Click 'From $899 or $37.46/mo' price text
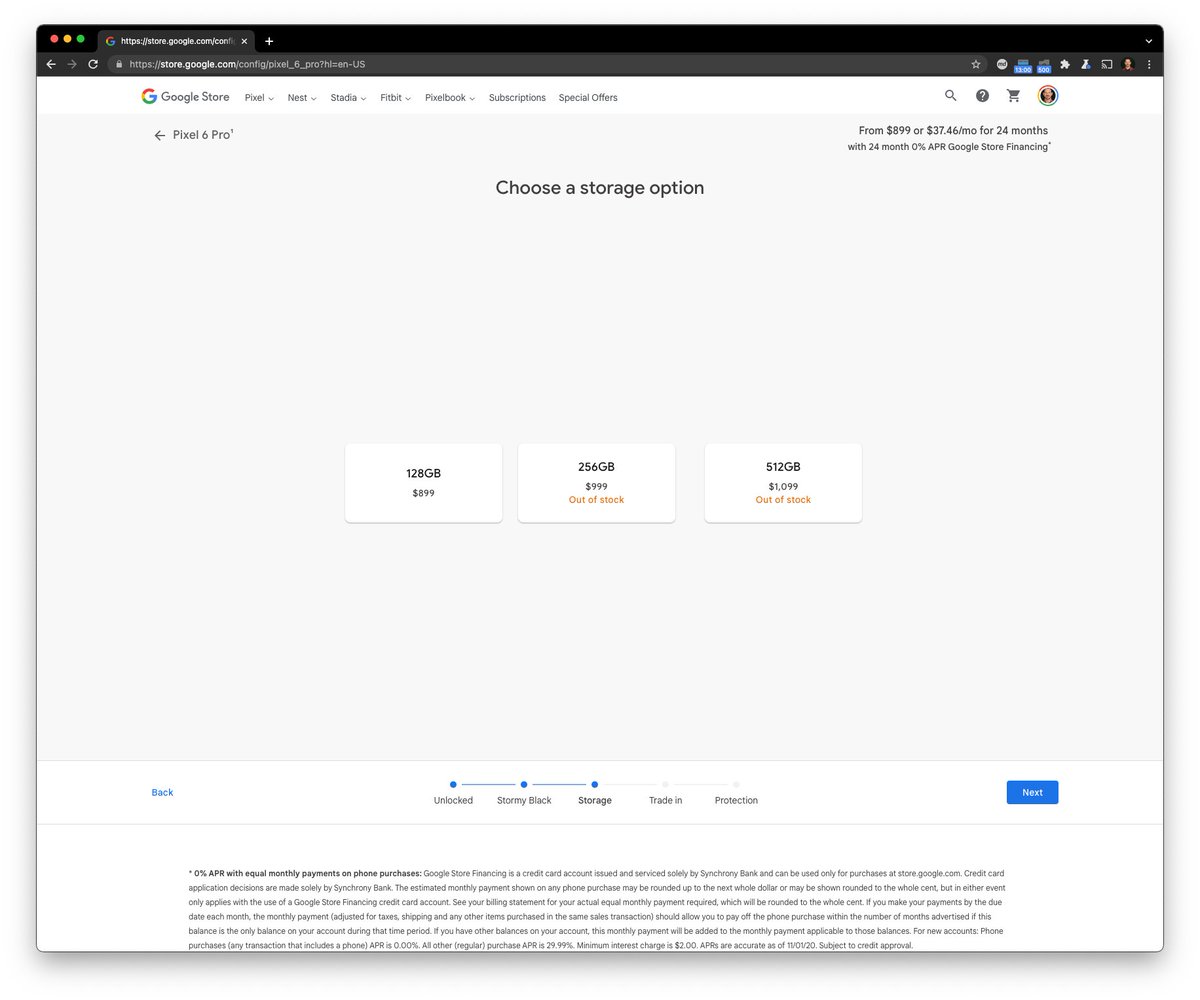This screenshot has width=1200, height=1000. pyautogui.click(x=953, y=131)
